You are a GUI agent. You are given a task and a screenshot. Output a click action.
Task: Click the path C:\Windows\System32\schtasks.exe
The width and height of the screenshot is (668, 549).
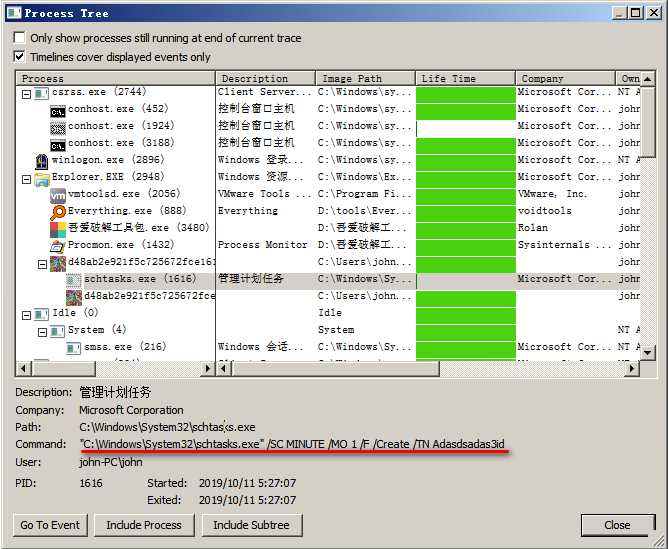pos(167,427)
